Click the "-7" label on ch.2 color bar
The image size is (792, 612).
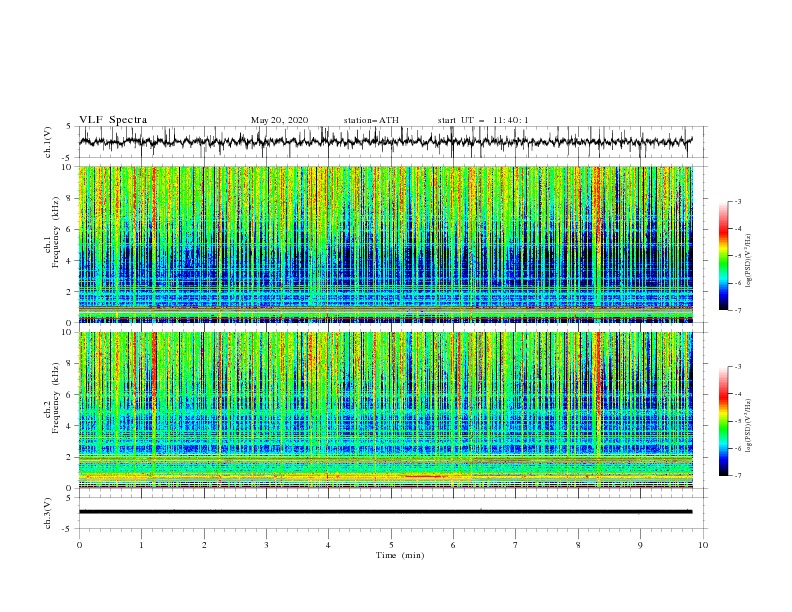737,475
